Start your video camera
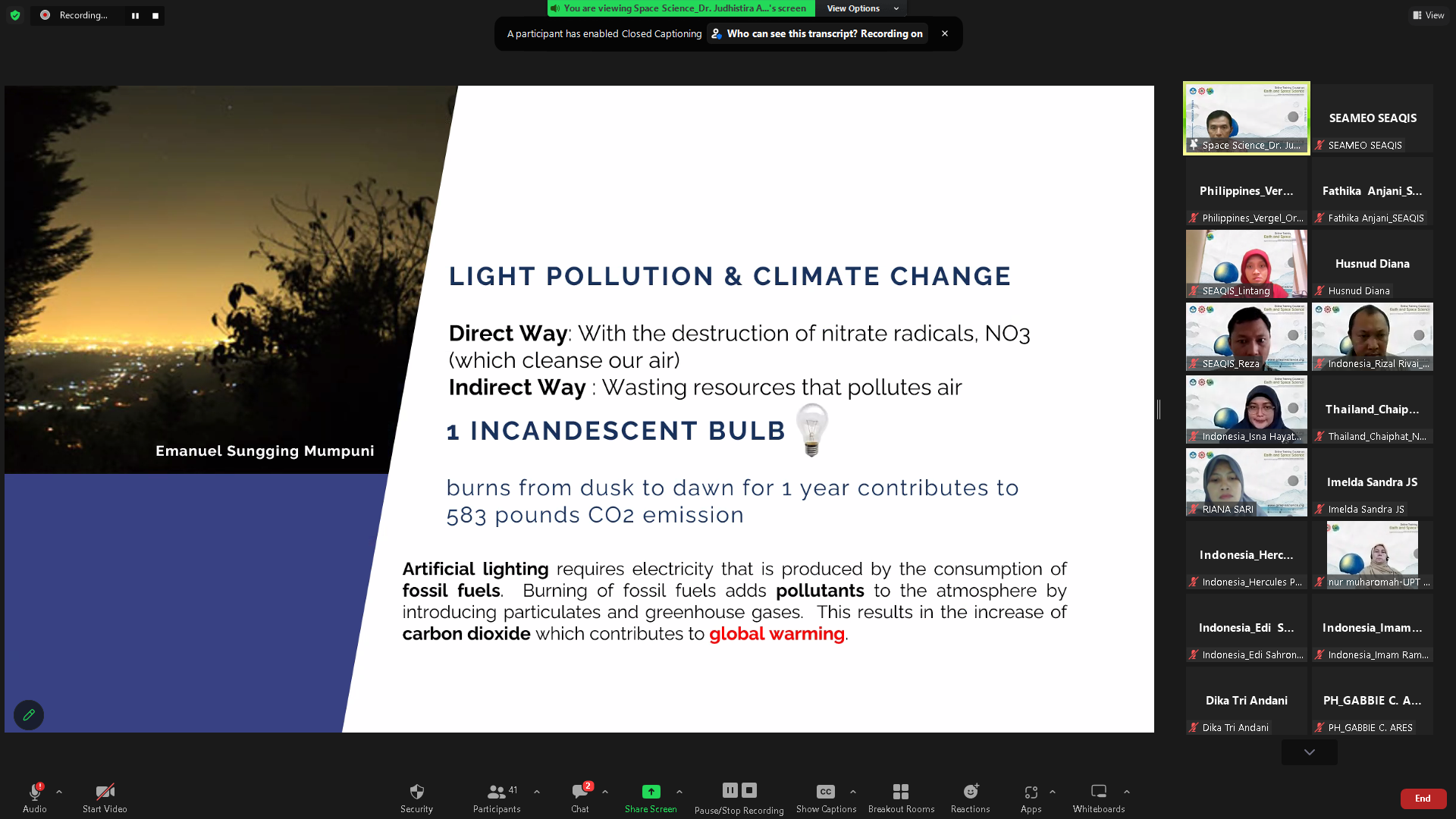This screenshot has width=1456, height=819. [104, 791]
